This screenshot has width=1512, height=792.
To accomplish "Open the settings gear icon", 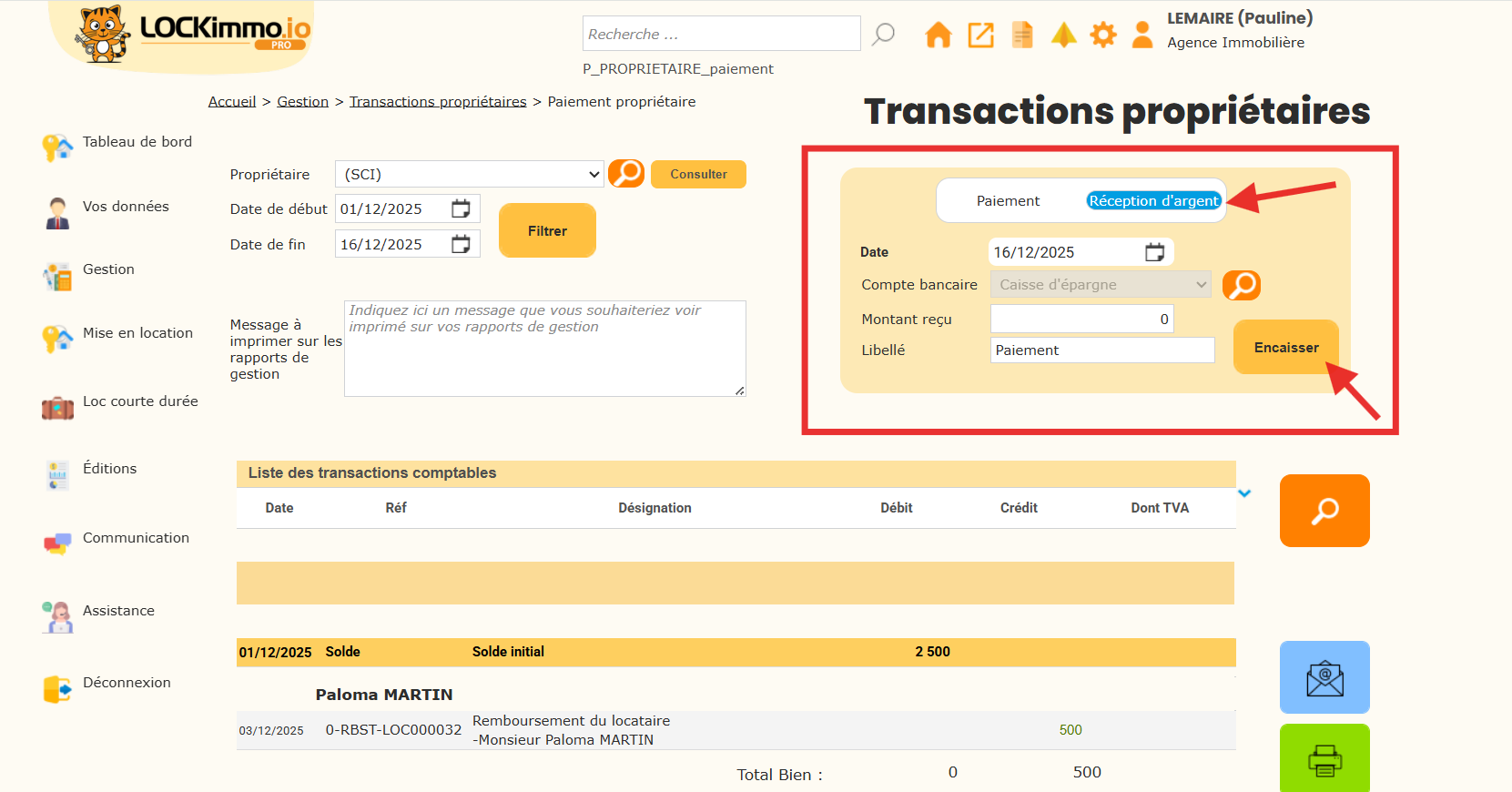I will coord(1103,36).
